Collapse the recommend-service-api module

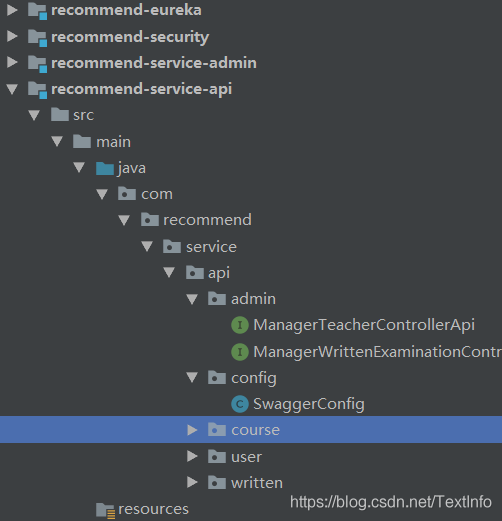pyautogui.click(x=12, y=89)
